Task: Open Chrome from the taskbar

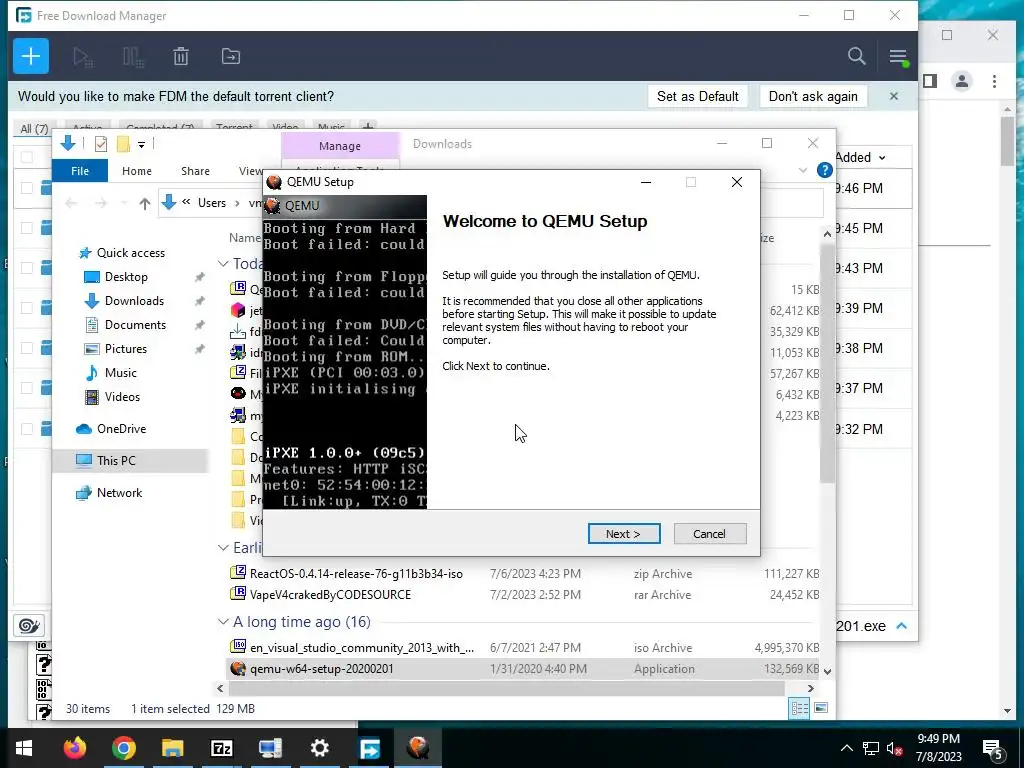Action: pos(123,748)
